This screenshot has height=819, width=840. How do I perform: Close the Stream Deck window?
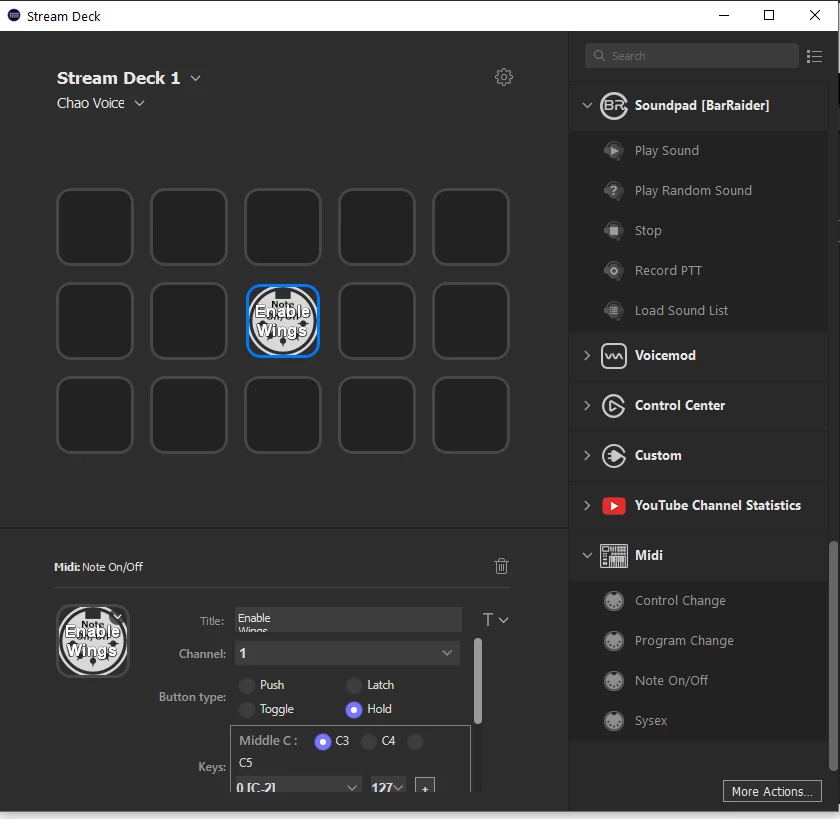point(814,16)
